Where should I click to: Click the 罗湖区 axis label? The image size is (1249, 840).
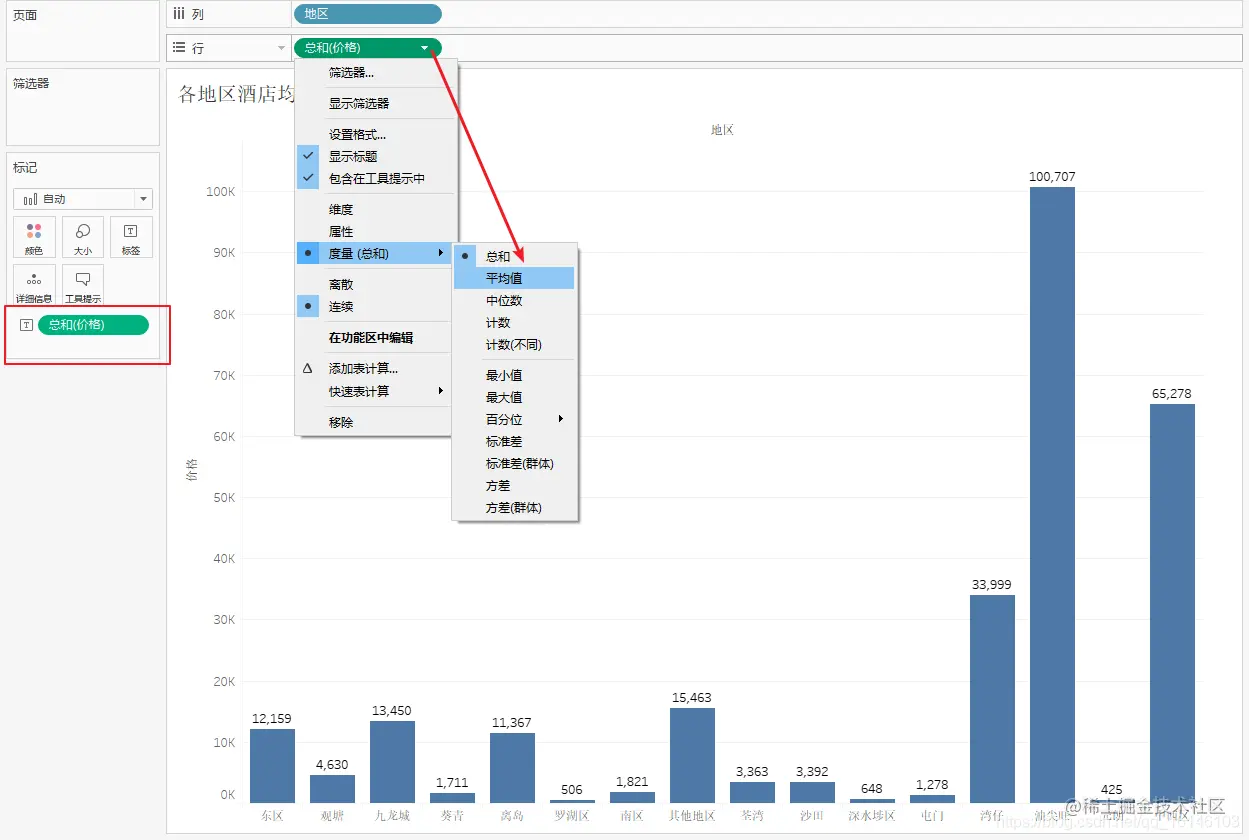click(572, 816)
